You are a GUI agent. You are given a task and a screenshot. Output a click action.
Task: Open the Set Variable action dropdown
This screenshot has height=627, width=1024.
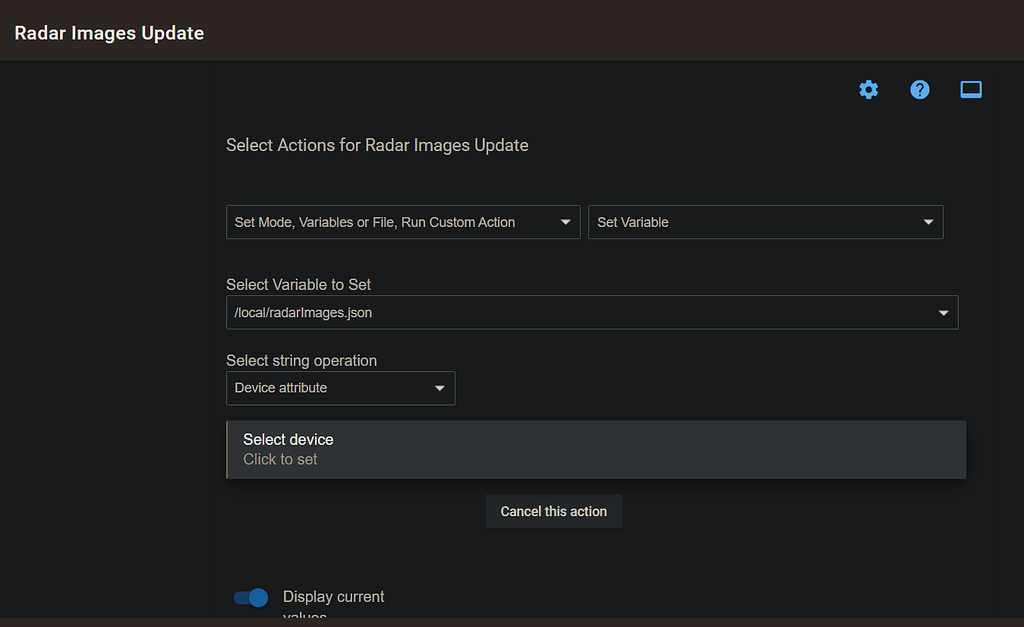(766, 222)
